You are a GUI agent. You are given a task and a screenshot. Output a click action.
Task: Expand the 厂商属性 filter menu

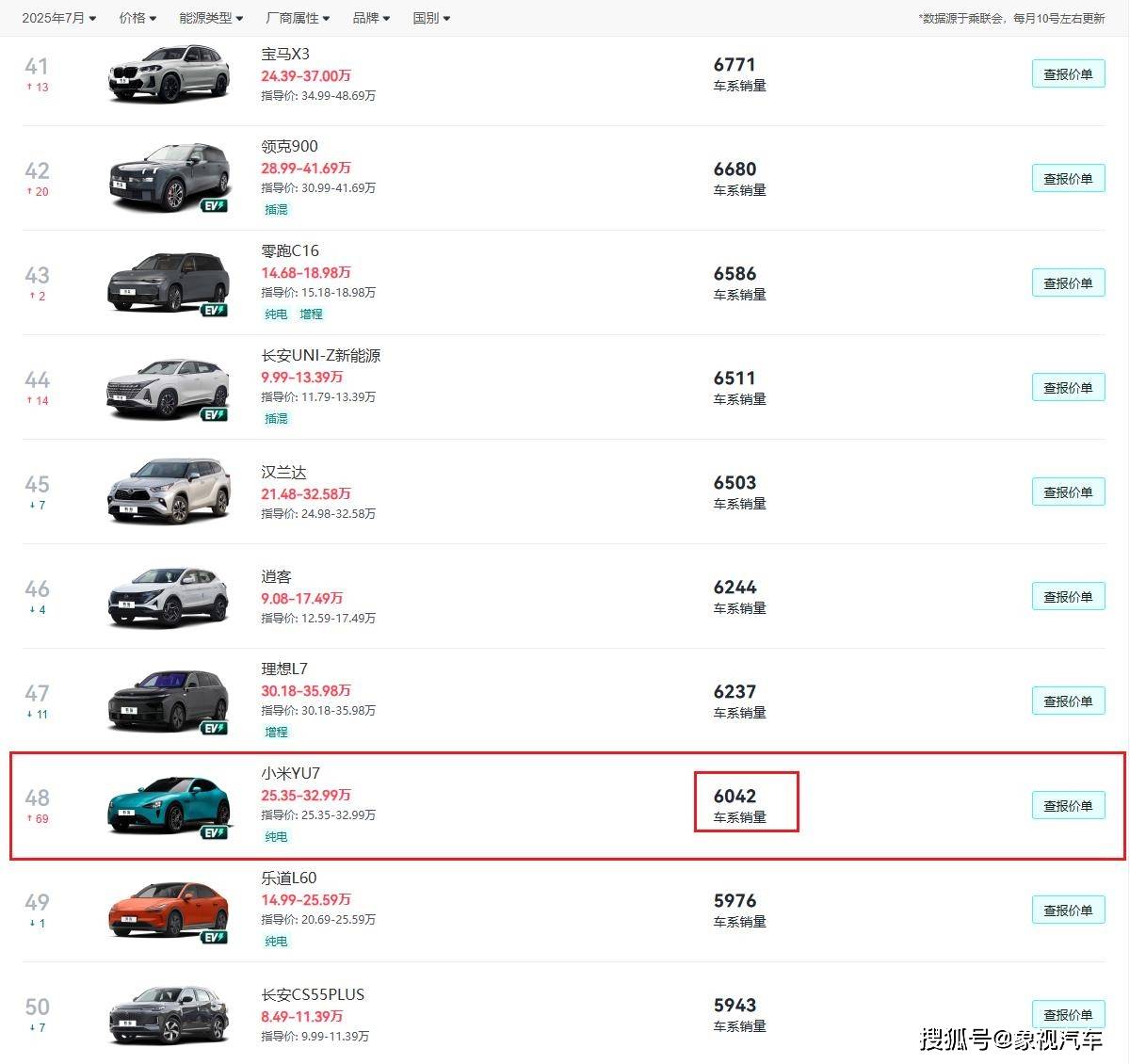click(298, 18)
